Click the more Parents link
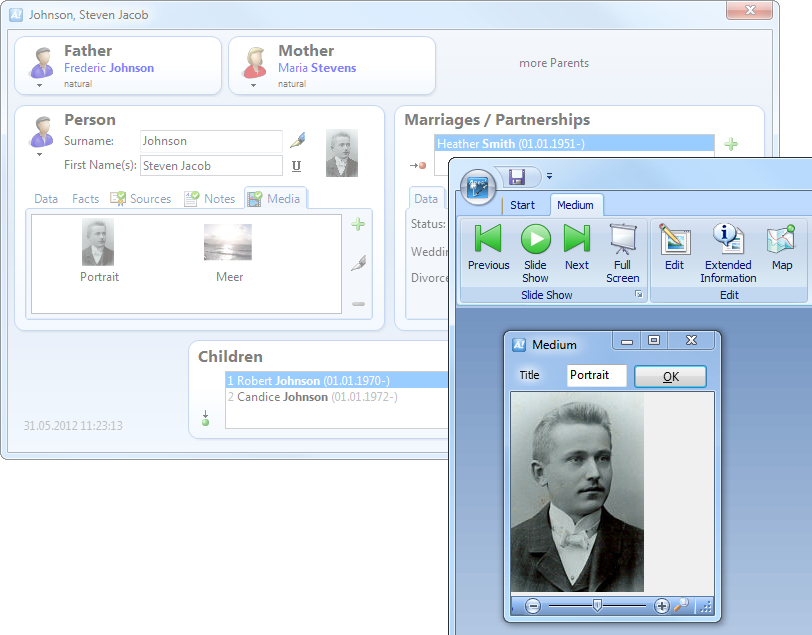This screenshot has height=635, width=812. click(553, 63)
